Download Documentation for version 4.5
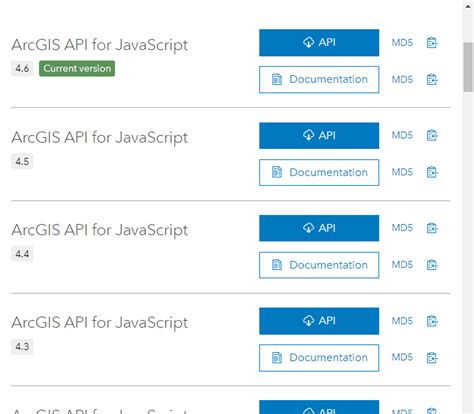474x414 pixels. 319,172
